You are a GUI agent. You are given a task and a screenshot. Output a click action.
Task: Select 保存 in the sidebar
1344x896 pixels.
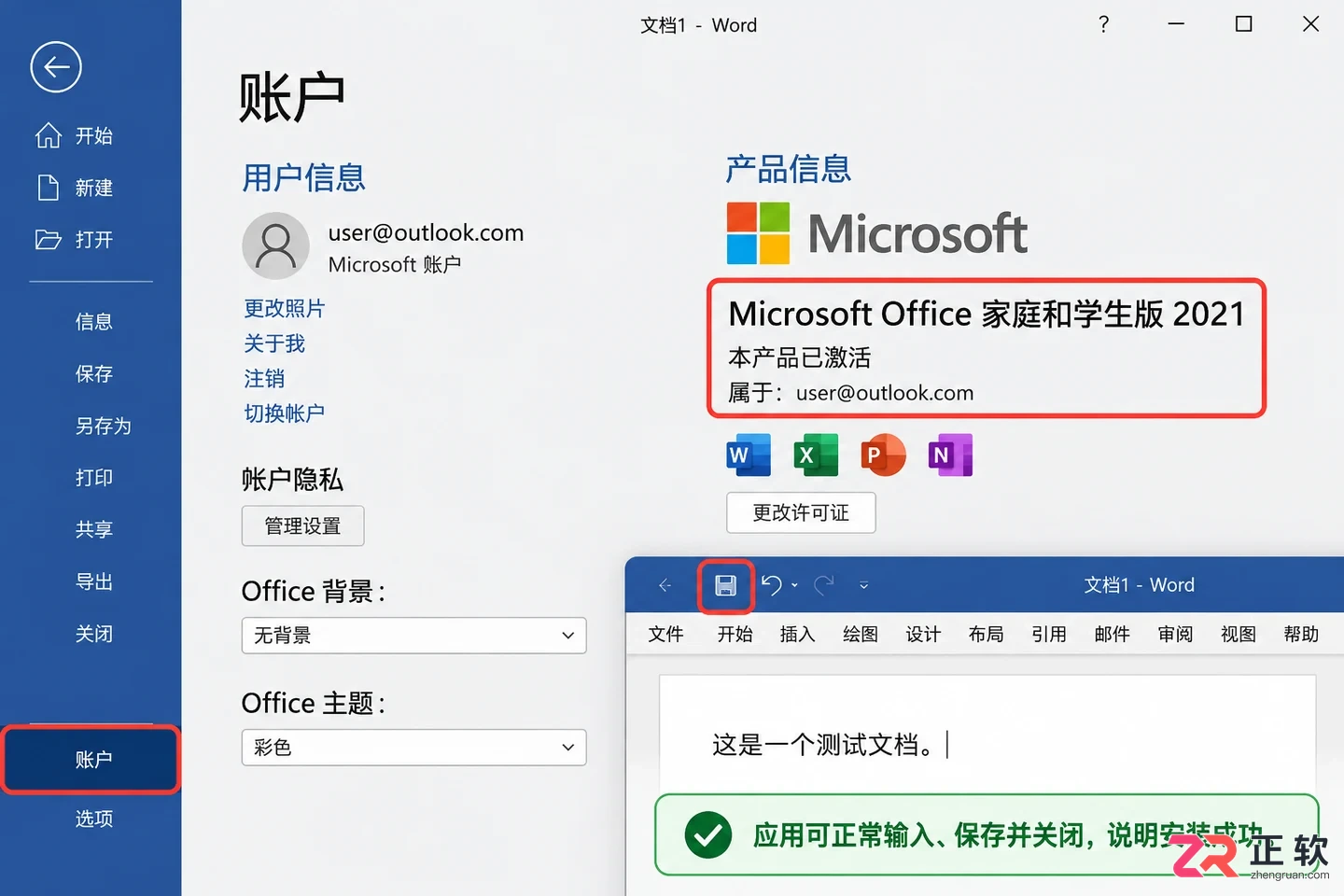coord(94,374)
